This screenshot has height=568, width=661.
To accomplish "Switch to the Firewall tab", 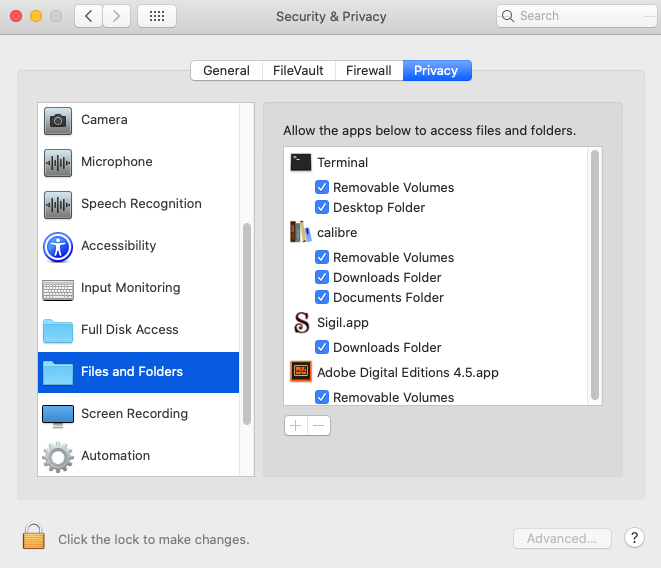I will [369, 70].
